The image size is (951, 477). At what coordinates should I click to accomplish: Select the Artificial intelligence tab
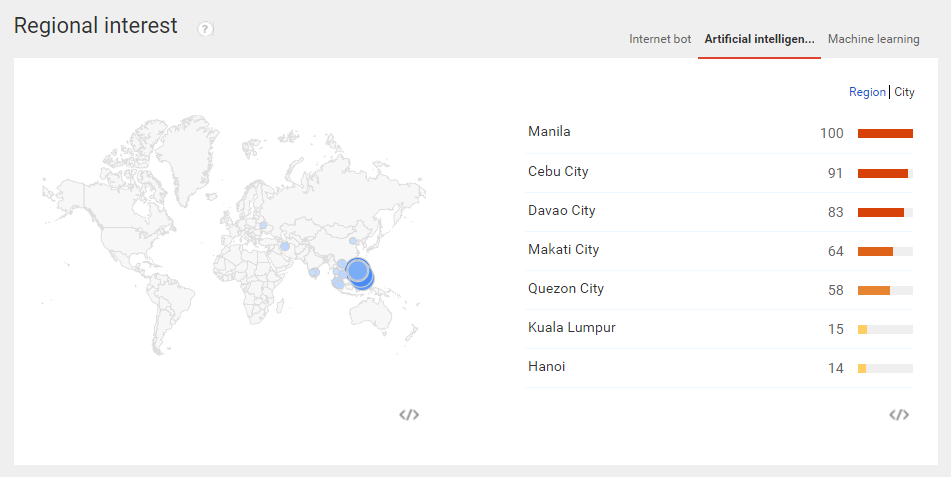click(759, 39)
